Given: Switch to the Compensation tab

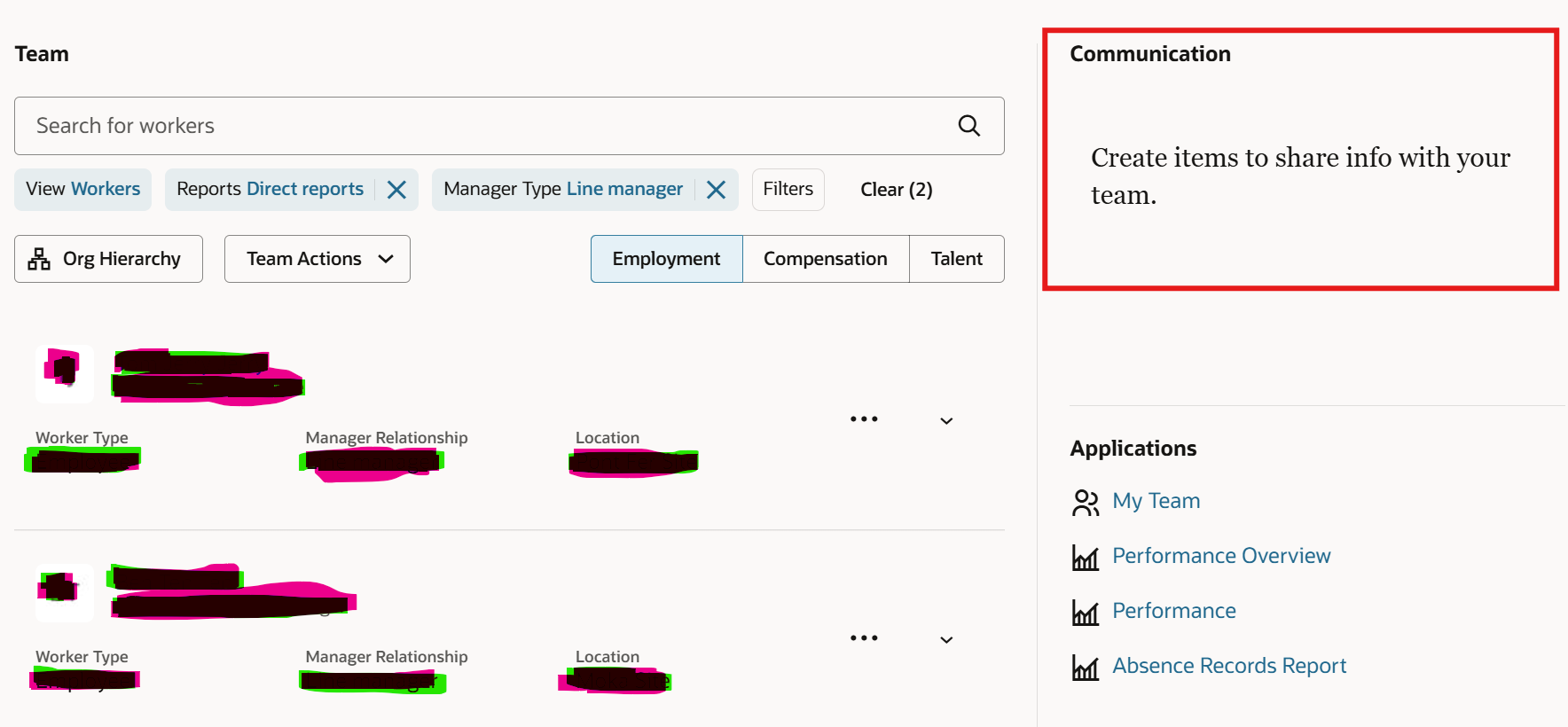Looking at the screenshot, I should click(x=826, y=259).
